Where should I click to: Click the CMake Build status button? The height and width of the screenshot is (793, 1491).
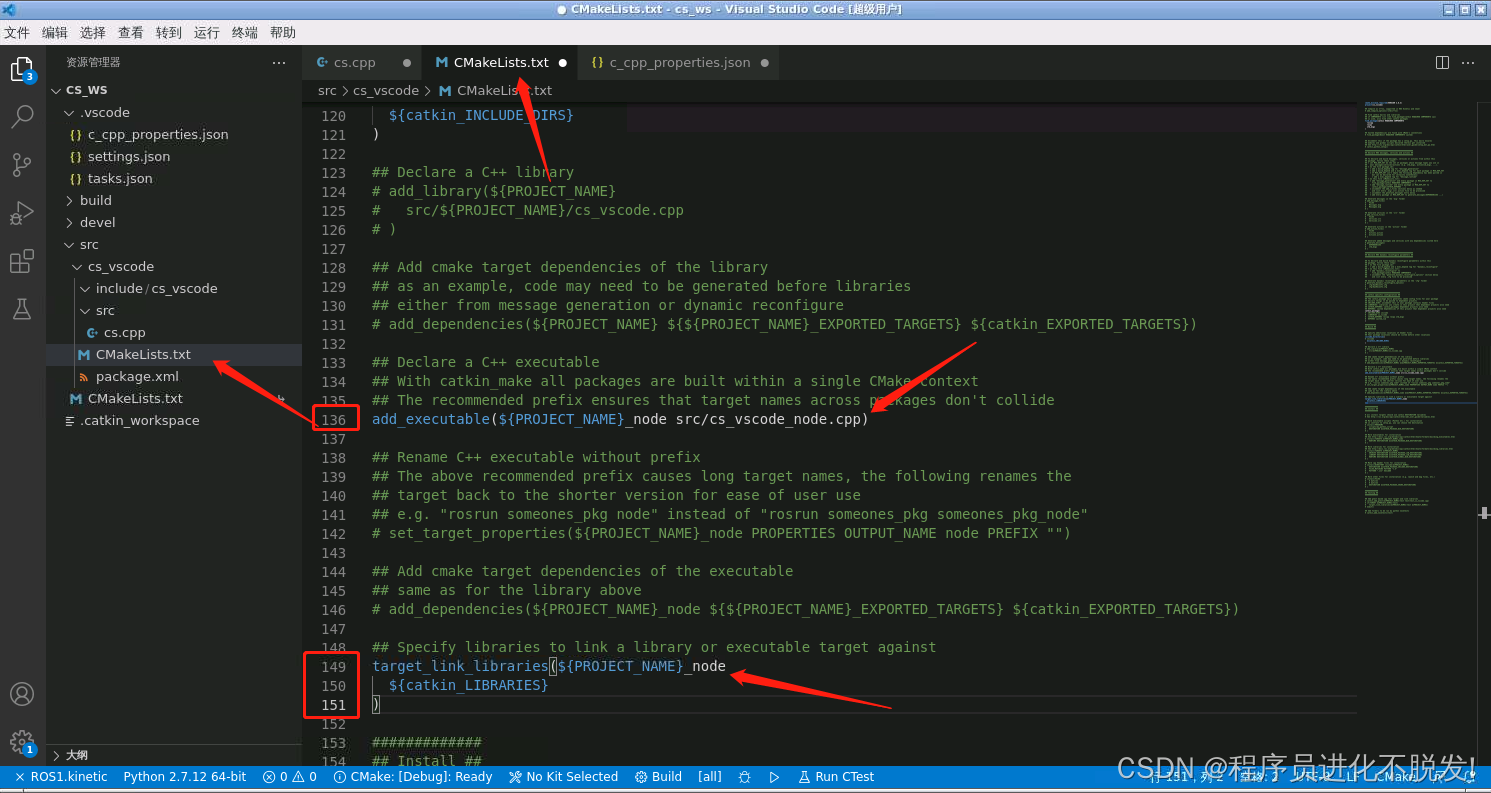click(659, 777)
